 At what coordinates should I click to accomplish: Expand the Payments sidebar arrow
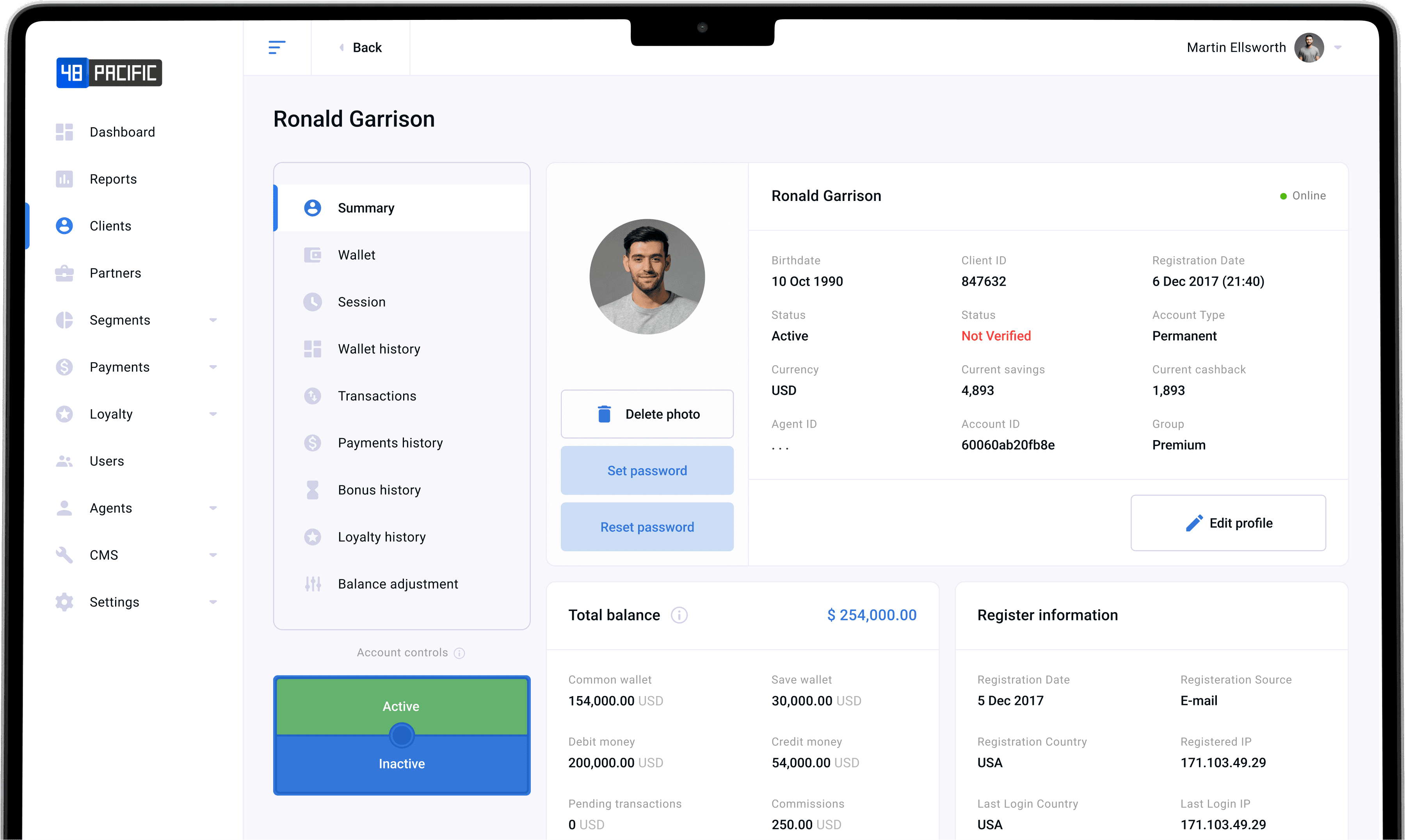(x=213, y=368)
